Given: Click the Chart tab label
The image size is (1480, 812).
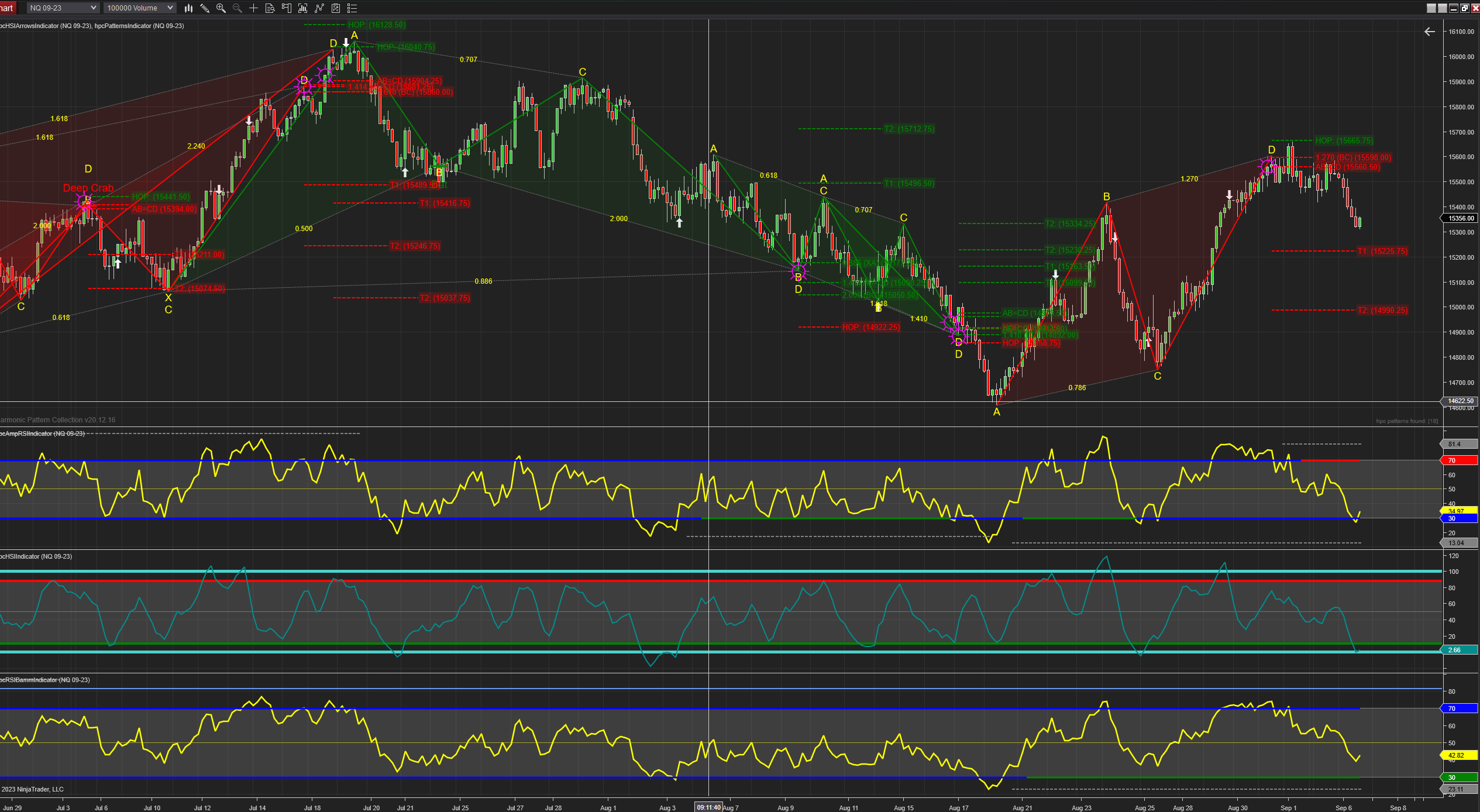Looking at the screenshot, I should (7, 8).
